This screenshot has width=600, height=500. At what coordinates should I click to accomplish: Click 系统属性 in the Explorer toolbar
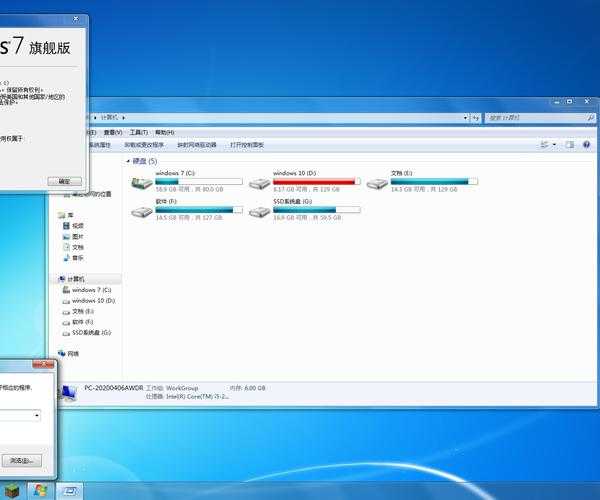(100, 145)
